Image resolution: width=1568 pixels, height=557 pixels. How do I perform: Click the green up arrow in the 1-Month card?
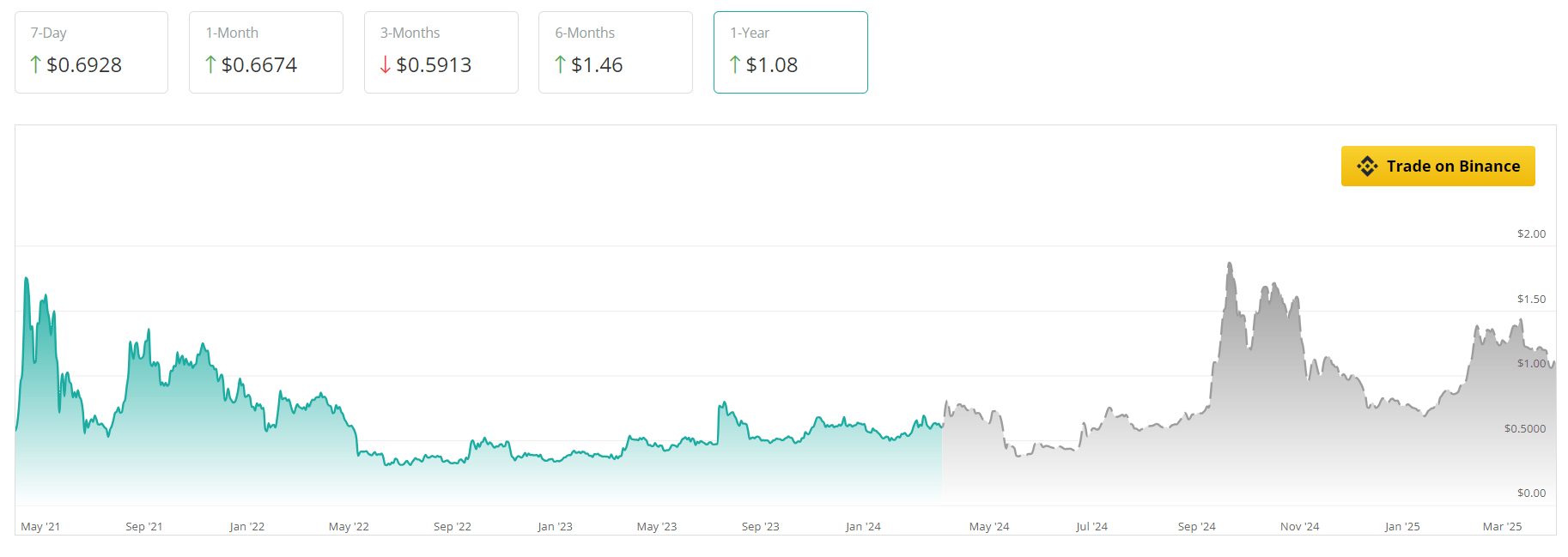point(210,64)
